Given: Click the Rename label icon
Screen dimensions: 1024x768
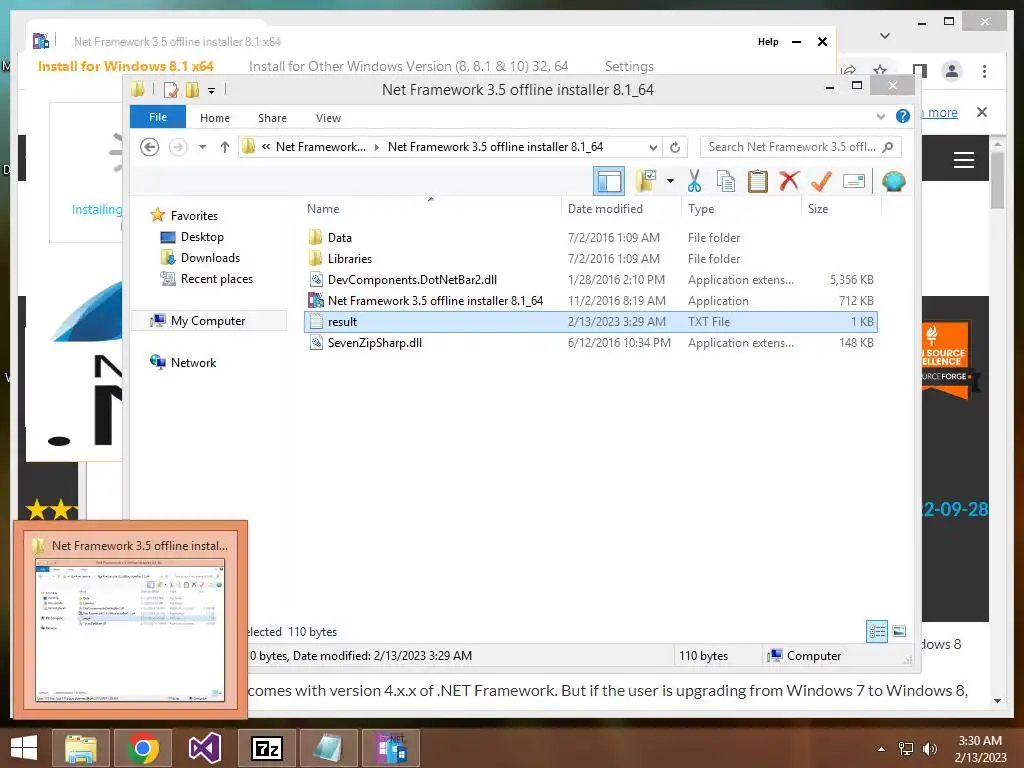Looking at the screenshot, I should 854,181.
